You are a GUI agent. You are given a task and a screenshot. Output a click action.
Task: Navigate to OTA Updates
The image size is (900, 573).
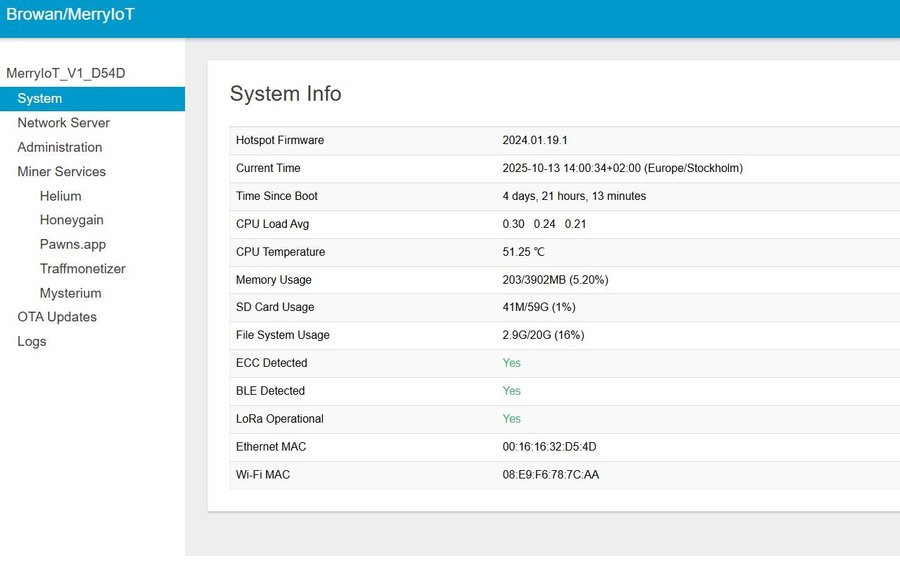pos(57,317)
